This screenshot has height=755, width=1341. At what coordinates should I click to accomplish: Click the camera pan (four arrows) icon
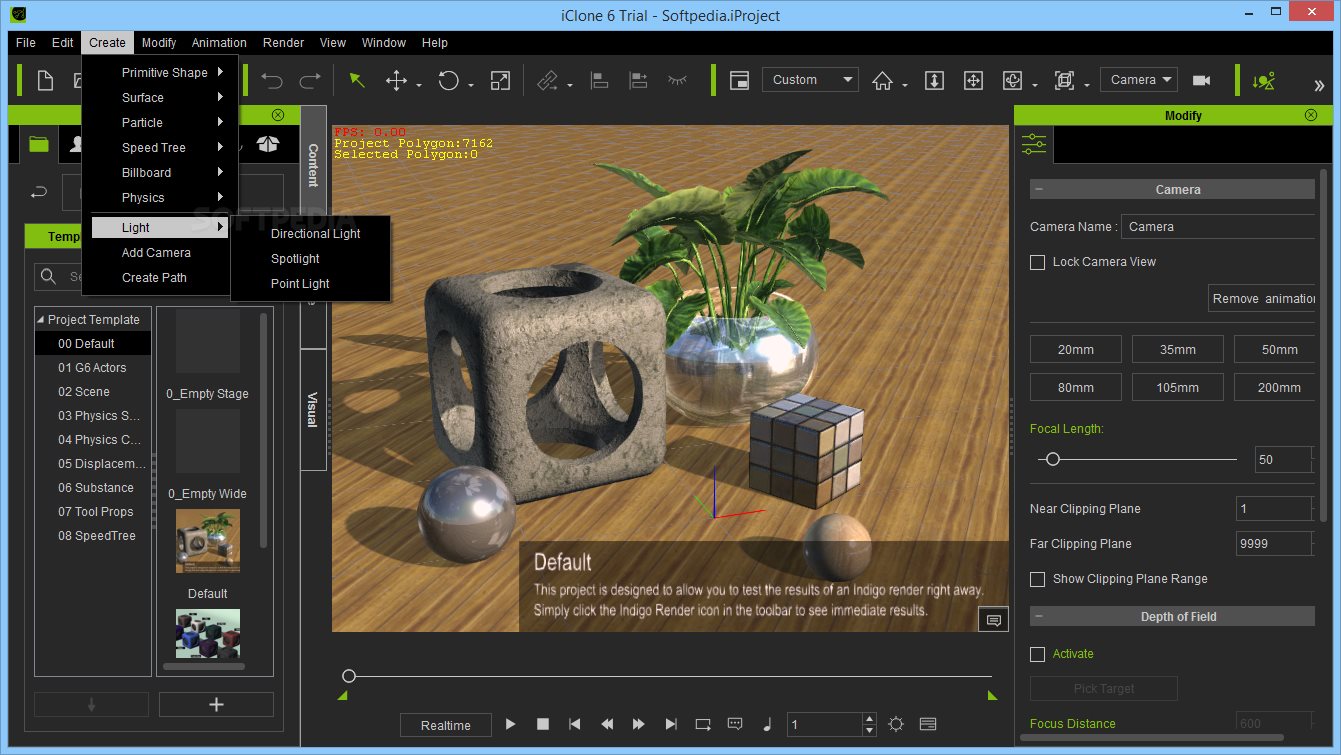(973, 80)
